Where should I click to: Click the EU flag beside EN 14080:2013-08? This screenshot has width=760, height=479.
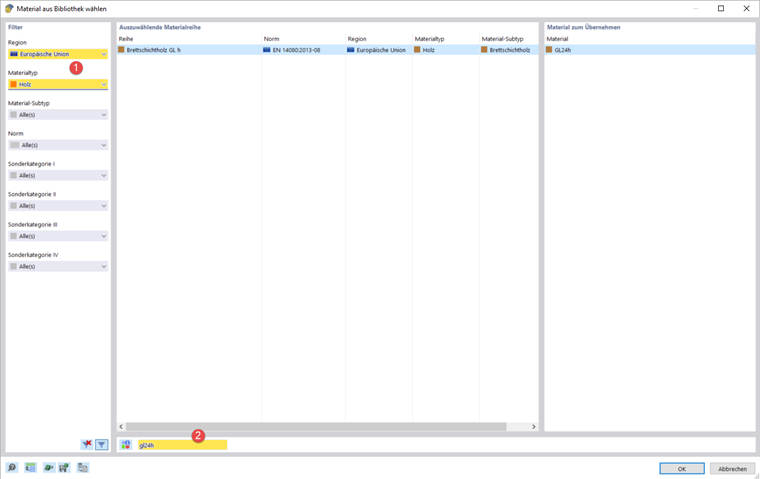tap(266, 49)
